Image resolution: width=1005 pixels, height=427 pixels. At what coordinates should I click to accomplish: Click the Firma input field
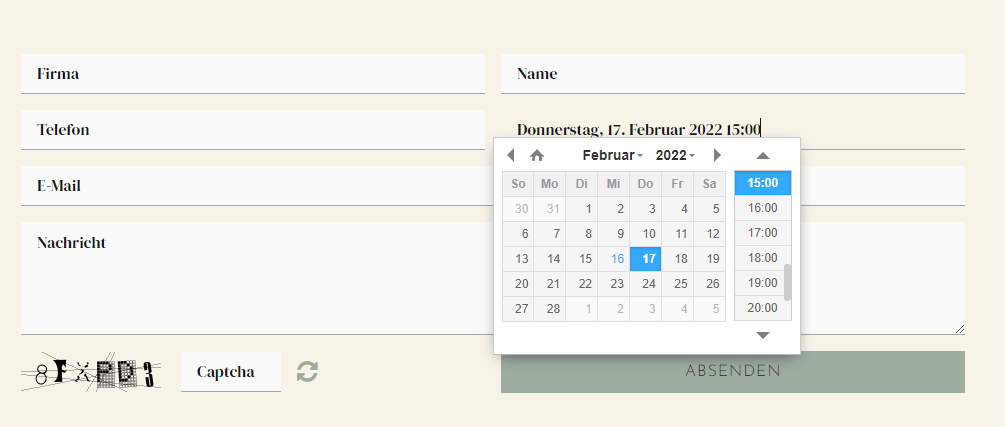tap(253, 74)
